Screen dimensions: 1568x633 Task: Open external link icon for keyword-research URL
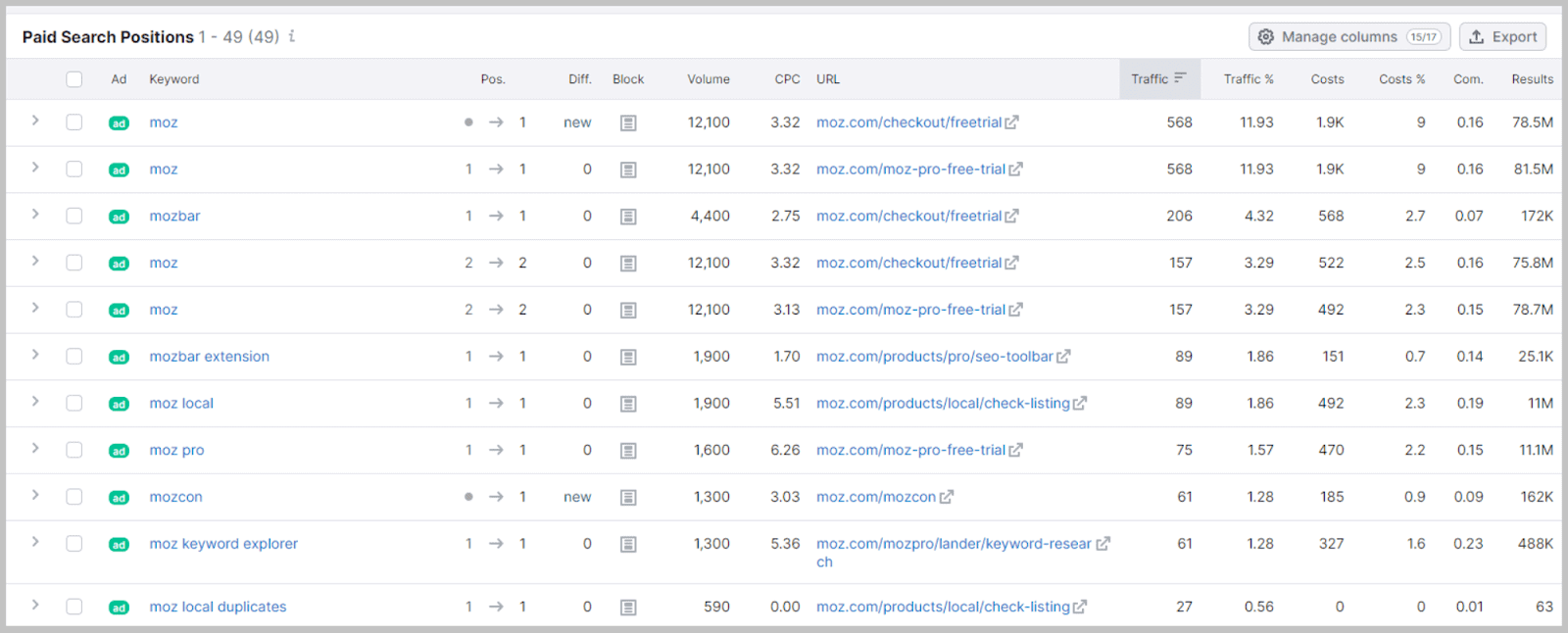tap(1103, 544)
